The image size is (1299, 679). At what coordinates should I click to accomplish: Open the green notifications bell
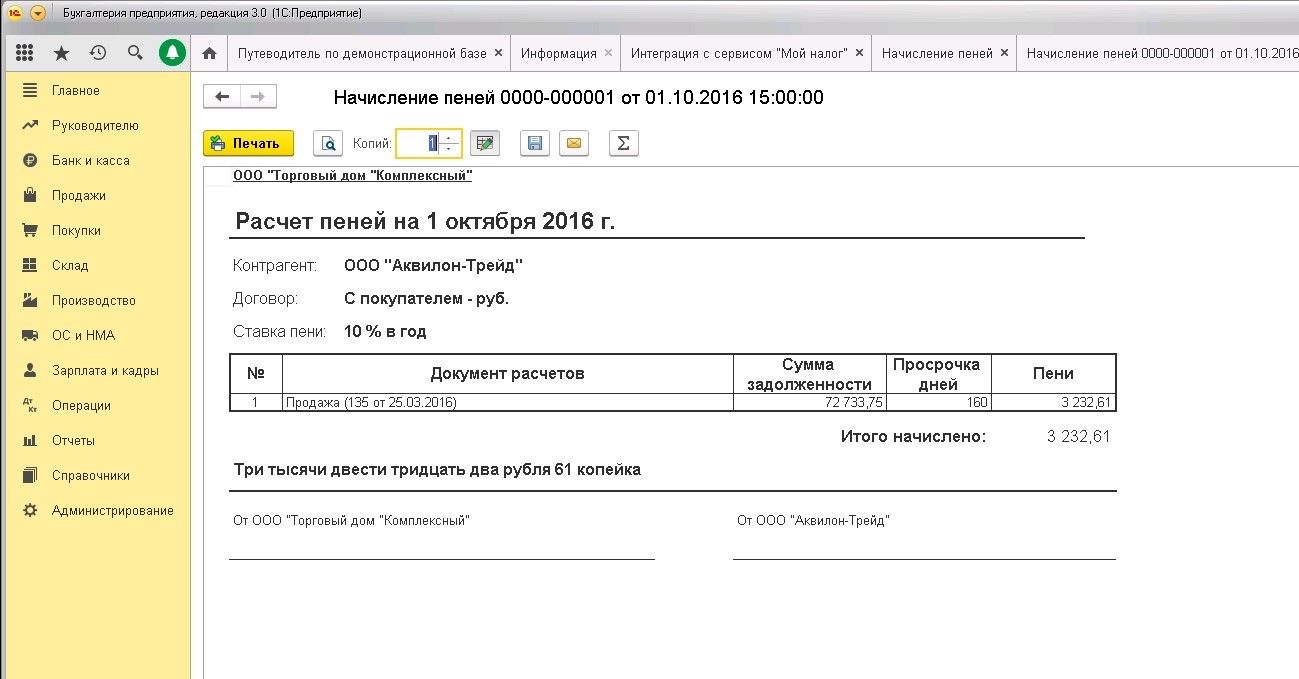click(173, 53)
